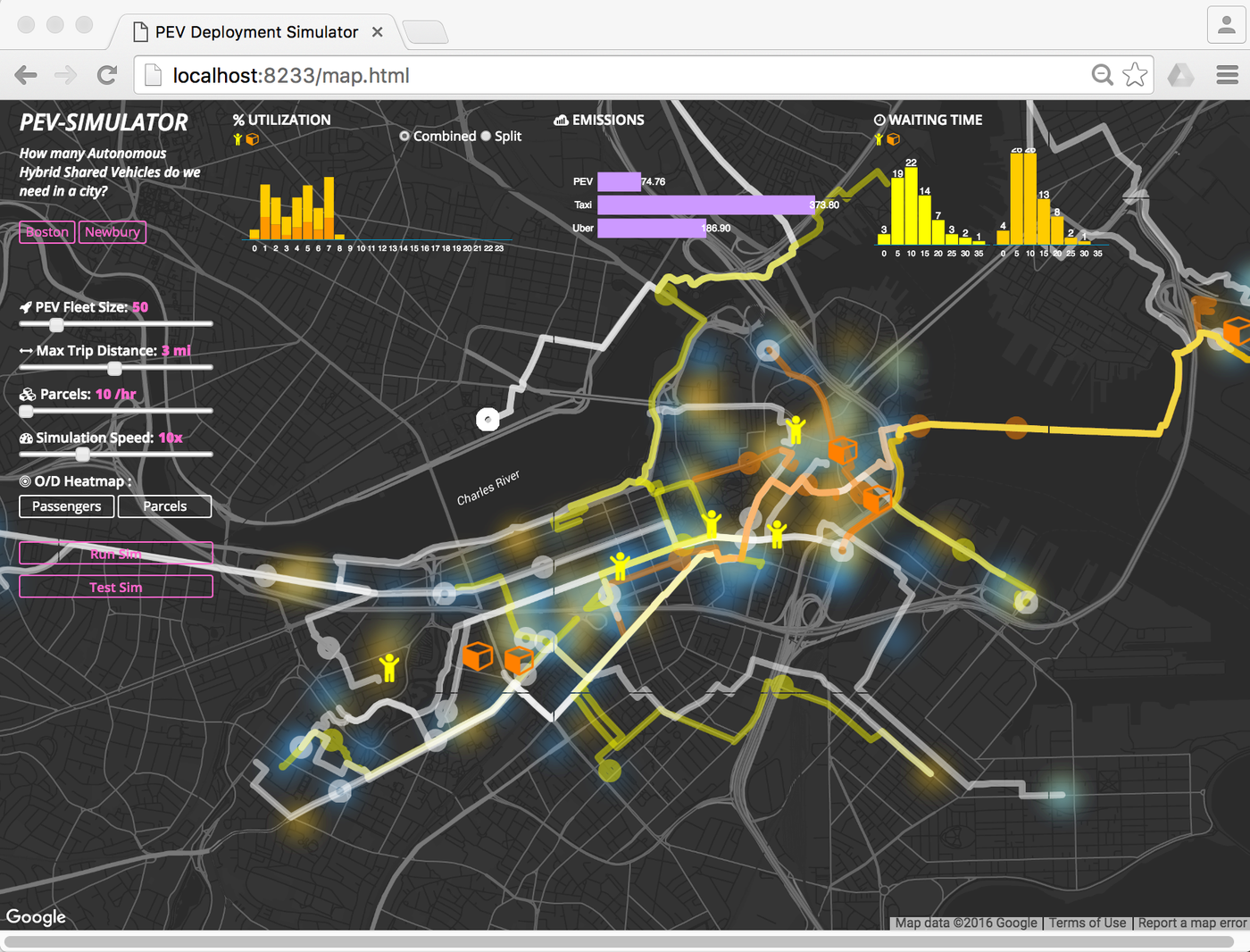
Task: Click the yellow passenger figure in lower-left map area
Action: [388, 666]
